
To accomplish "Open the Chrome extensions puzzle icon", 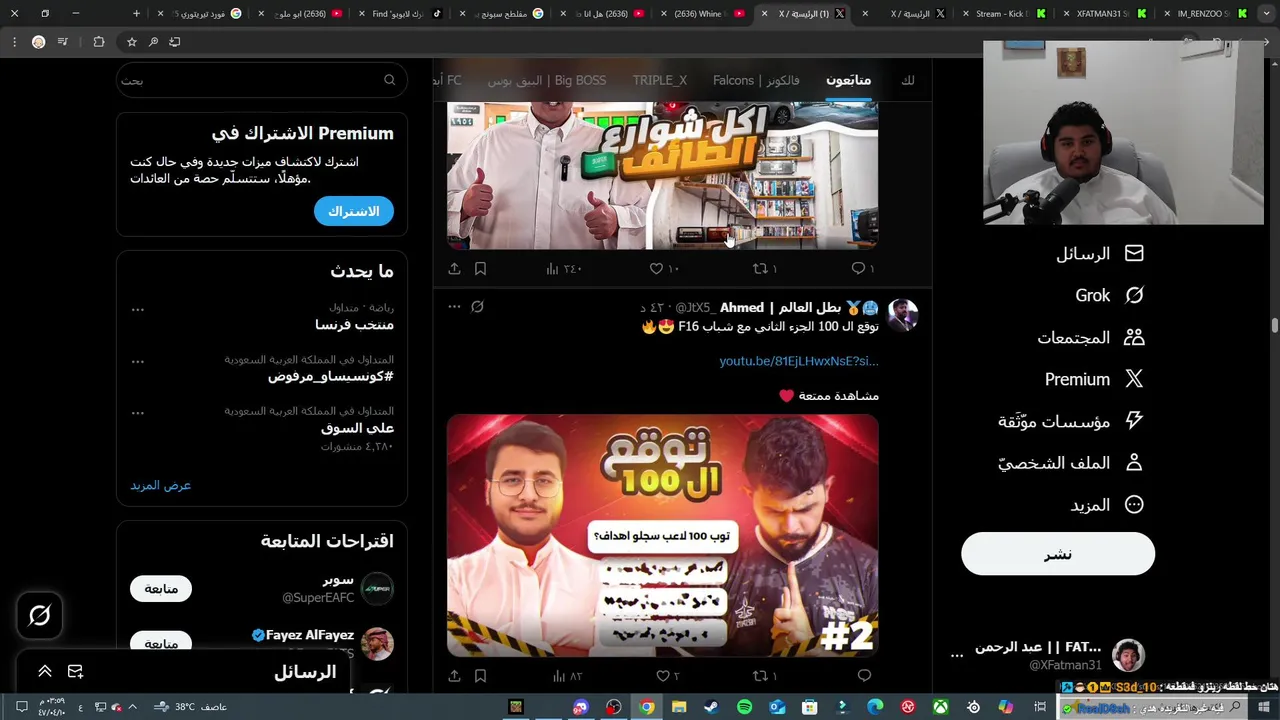I will (98, 42).
